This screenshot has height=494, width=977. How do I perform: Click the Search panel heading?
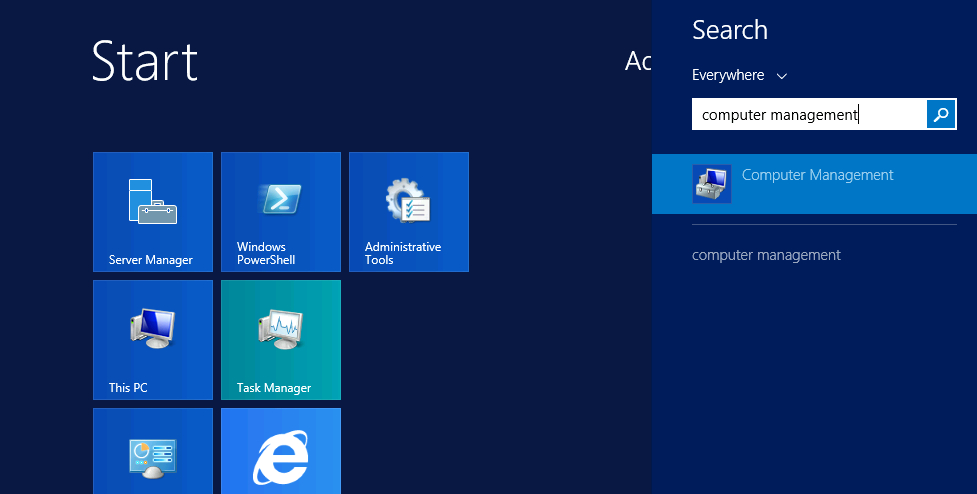[730, 30]
